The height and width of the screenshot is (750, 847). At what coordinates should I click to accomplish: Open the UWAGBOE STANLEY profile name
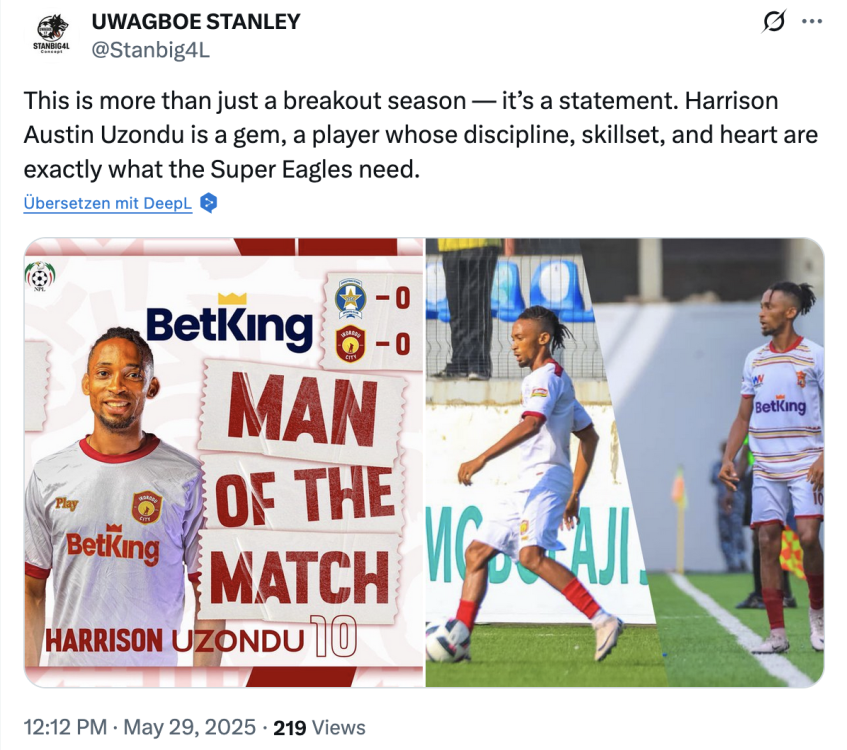(196, 21)
